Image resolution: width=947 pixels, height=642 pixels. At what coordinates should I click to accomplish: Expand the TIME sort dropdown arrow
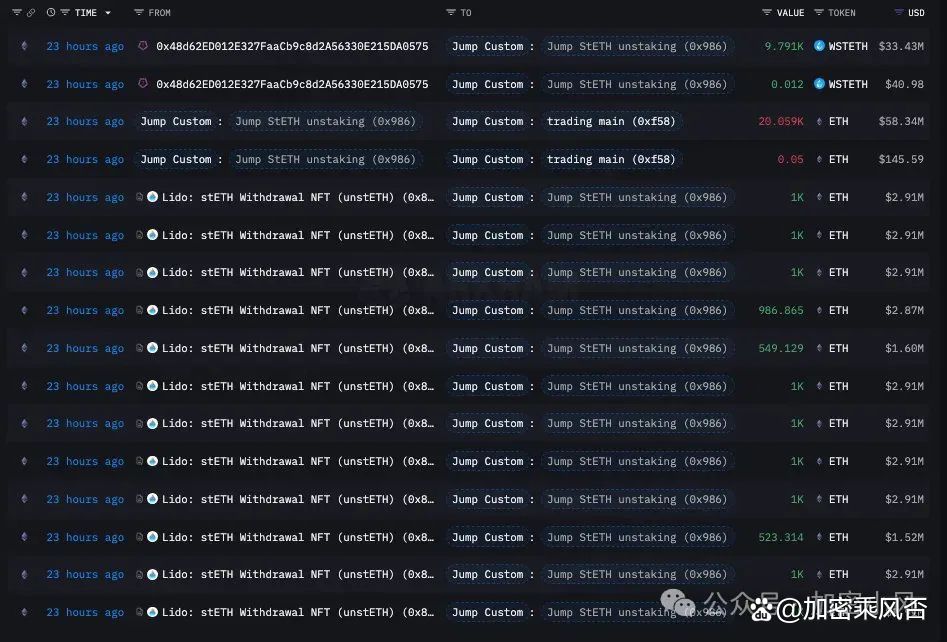(x=108, y=13)
